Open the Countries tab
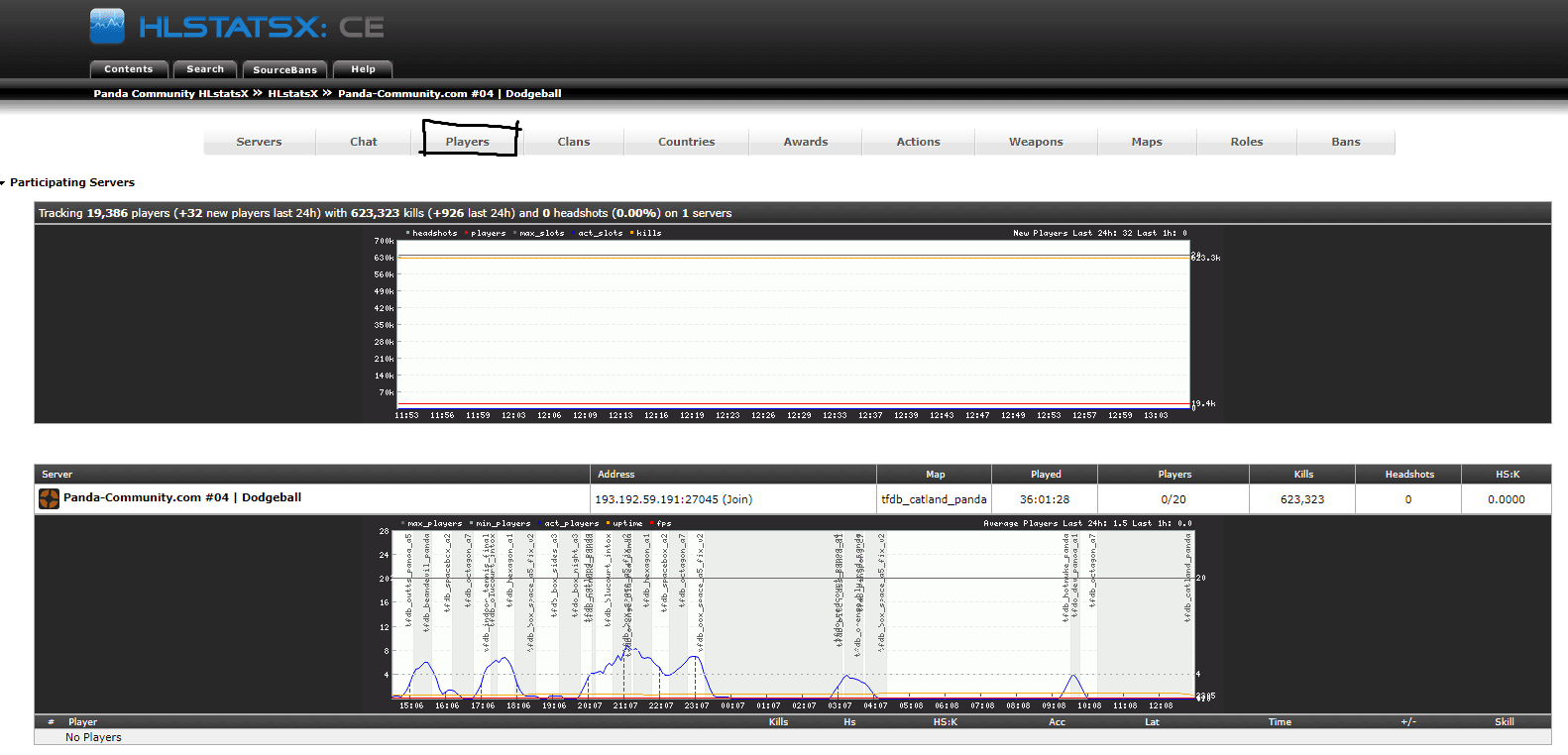The height and width of the screenshot is (755, 1568). coord(686,142)
